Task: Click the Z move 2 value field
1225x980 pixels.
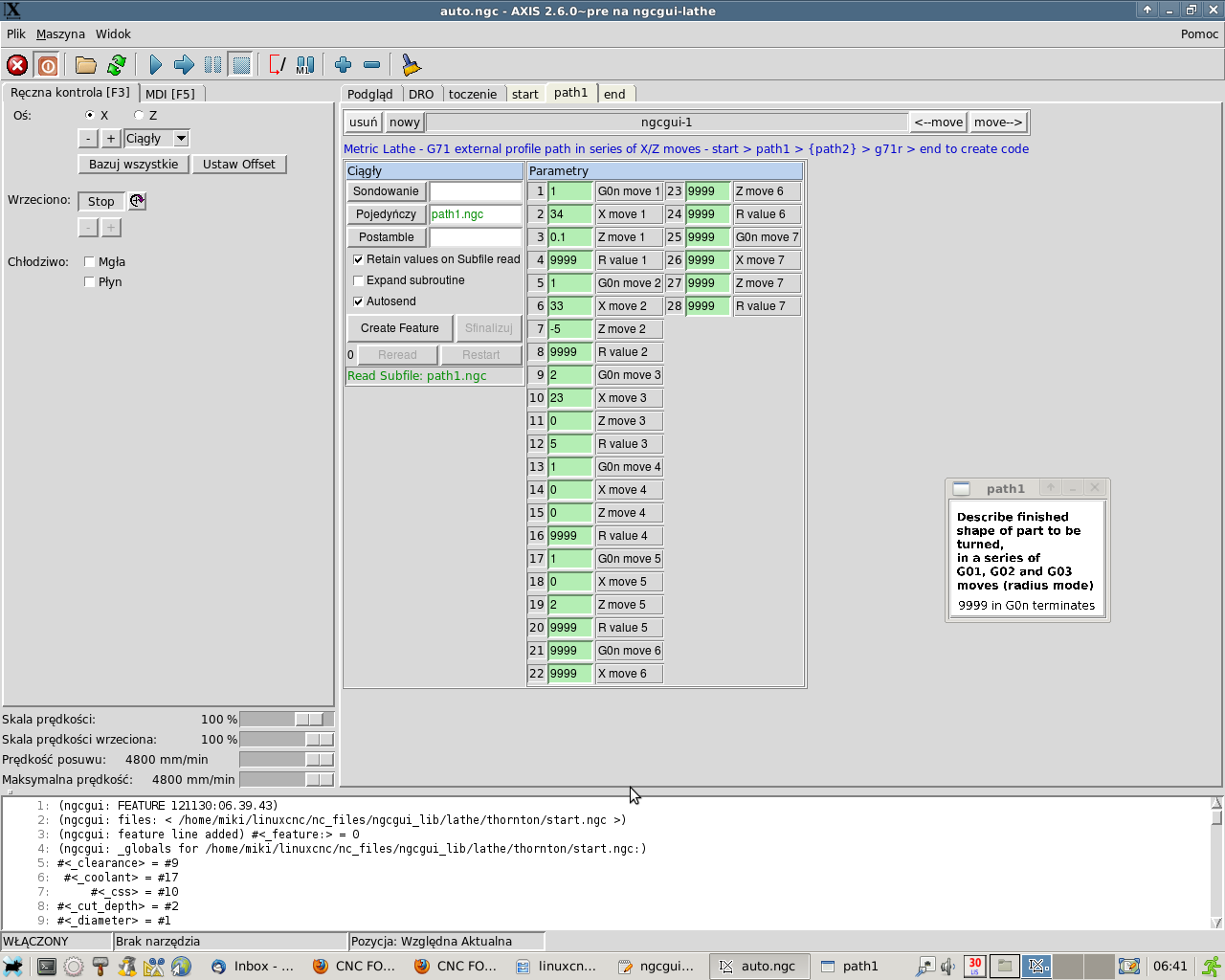Action: 570,329
